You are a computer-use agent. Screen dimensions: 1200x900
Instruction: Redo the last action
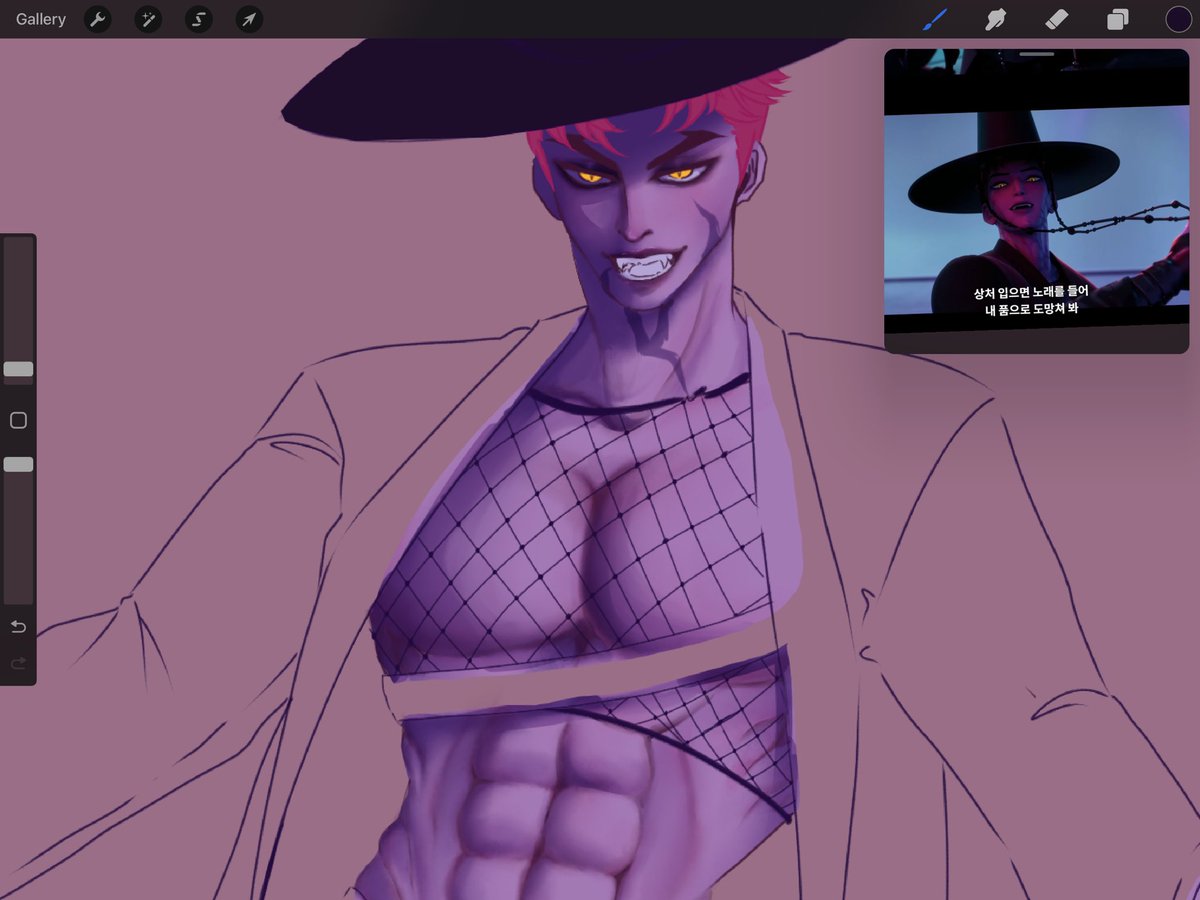tap(18, 663)
